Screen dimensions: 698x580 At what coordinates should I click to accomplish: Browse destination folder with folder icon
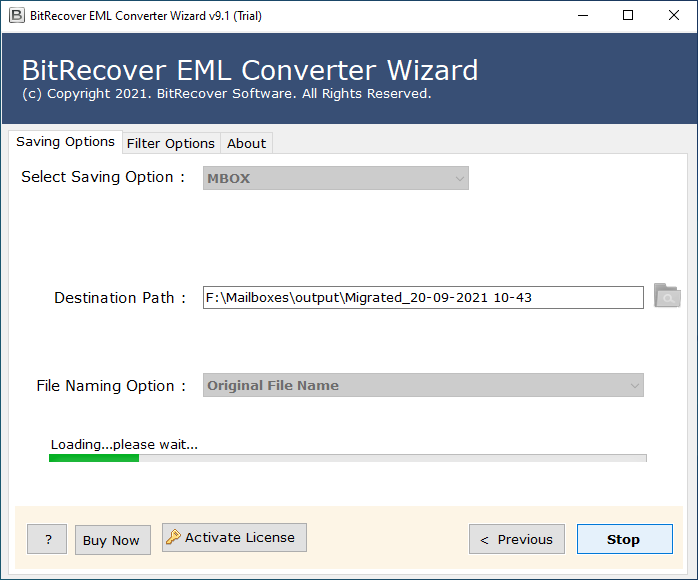click(667, 296)
